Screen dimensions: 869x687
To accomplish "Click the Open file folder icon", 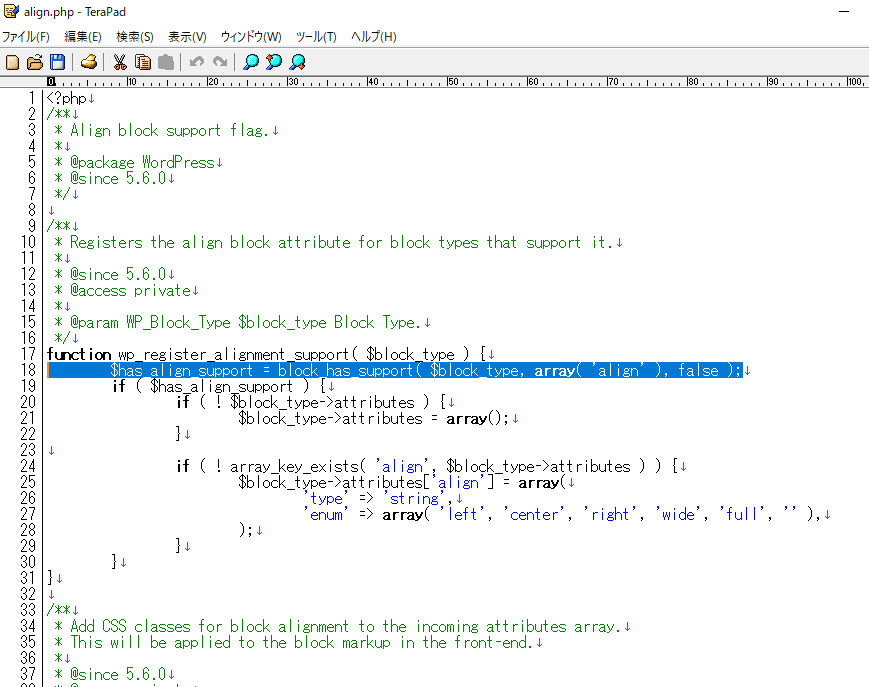I will point(35,62).
